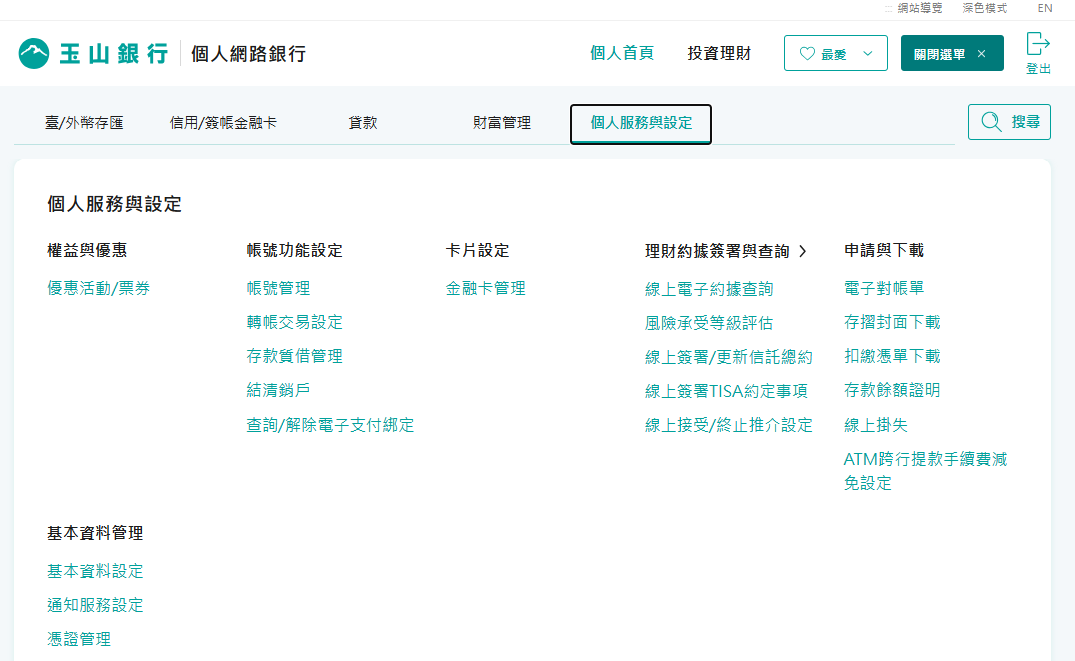Open 查詢/解除電子支付綁定 link
This screenshot has width=1075, height=661.
click(x=330, y=425)
